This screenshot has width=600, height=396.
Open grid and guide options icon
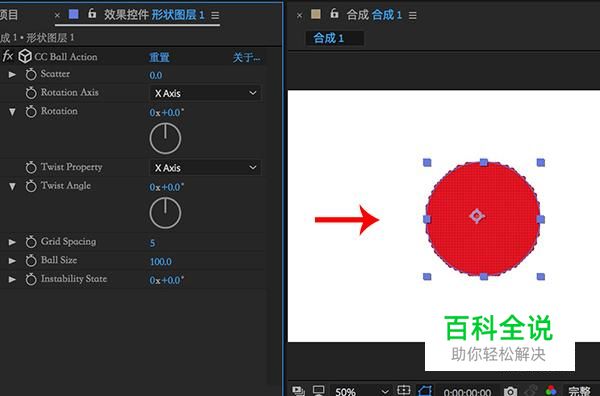tap(404, 390)
